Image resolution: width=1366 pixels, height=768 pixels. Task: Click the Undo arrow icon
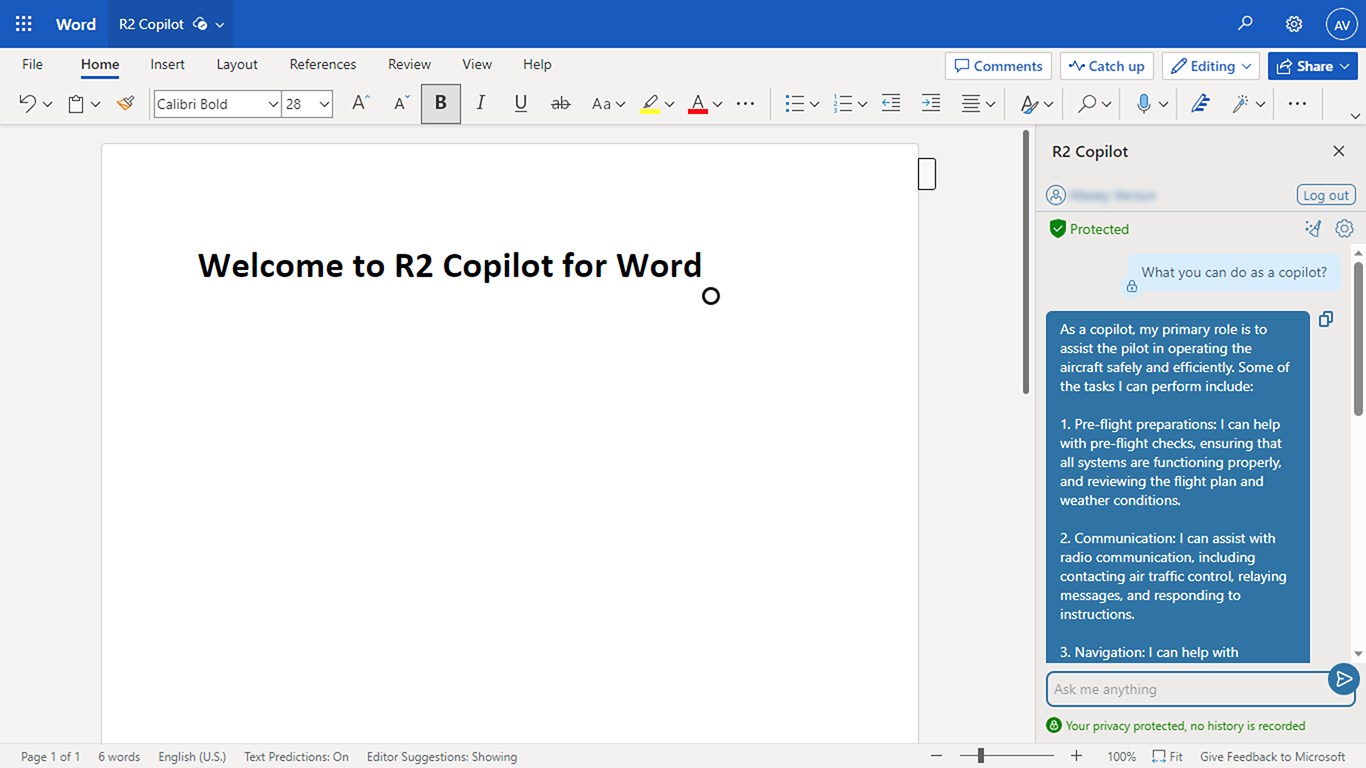tap(27, 103)
